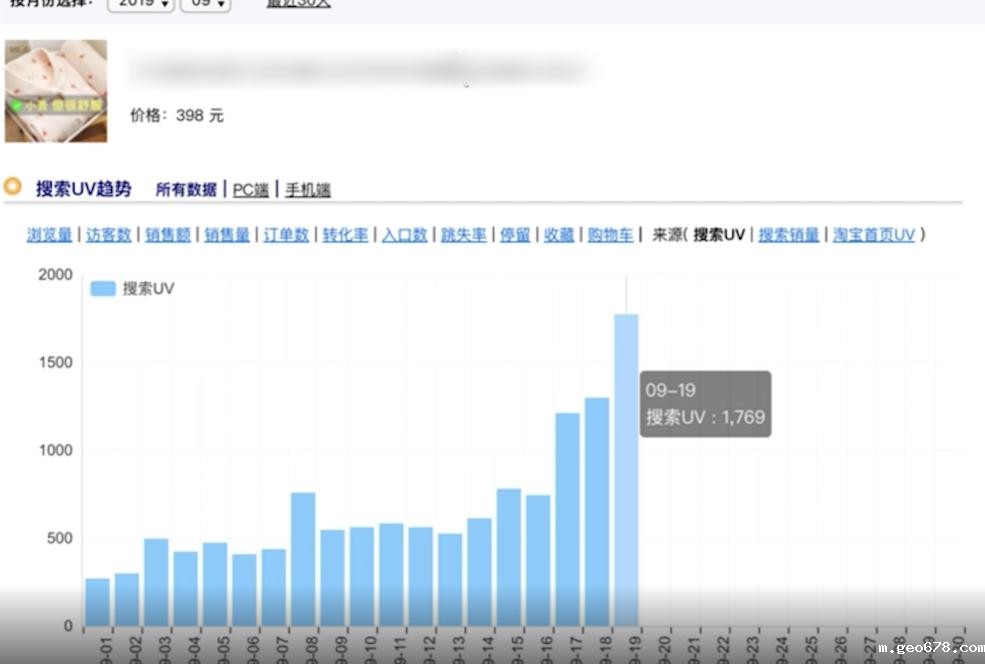Open the 访客数 metric view
Viewport: 985px width, 664px height.
(106, 235)
